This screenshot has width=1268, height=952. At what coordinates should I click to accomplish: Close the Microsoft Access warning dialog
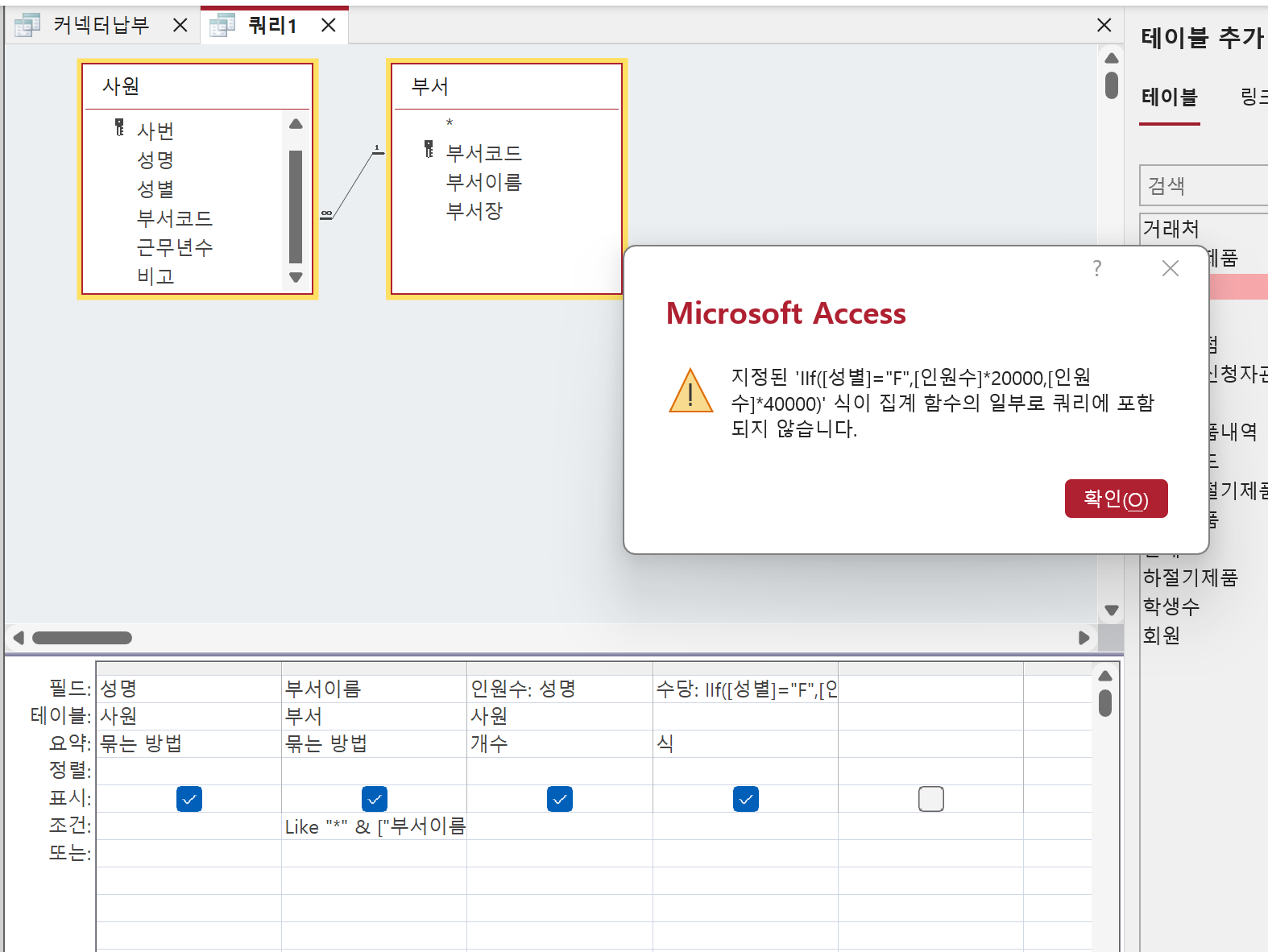click(x=1170, y=268)
